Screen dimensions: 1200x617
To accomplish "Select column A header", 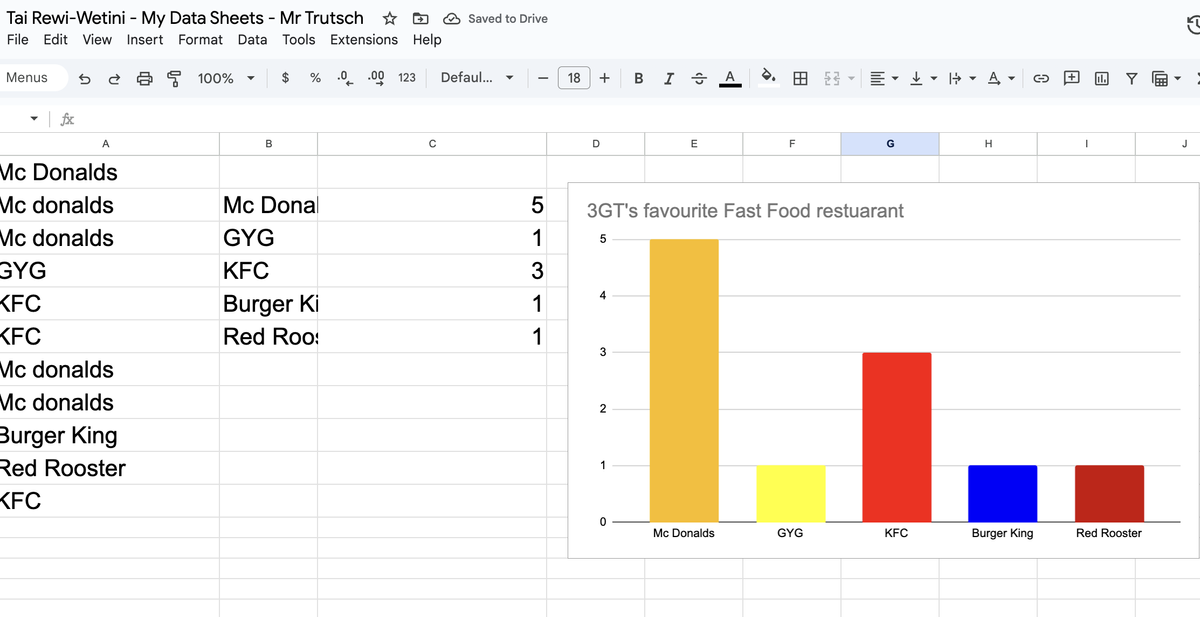I will pyautogui.click(x=107, y=144).
